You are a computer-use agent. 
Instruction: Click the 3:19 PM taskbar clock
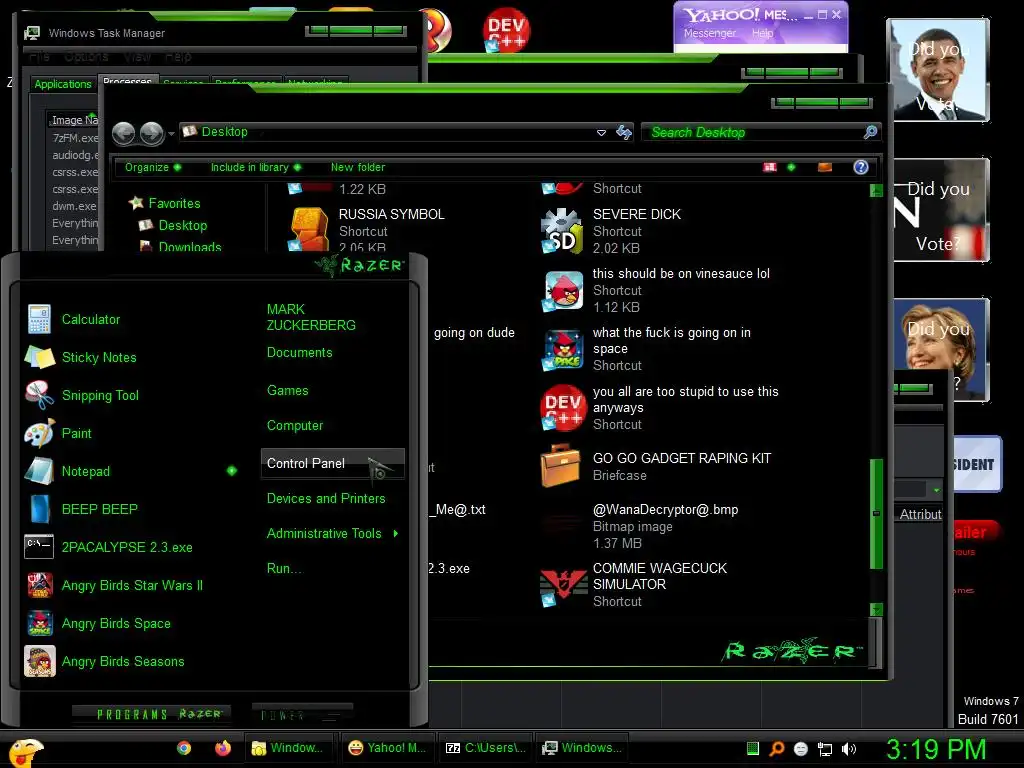(x=936, y=749)
